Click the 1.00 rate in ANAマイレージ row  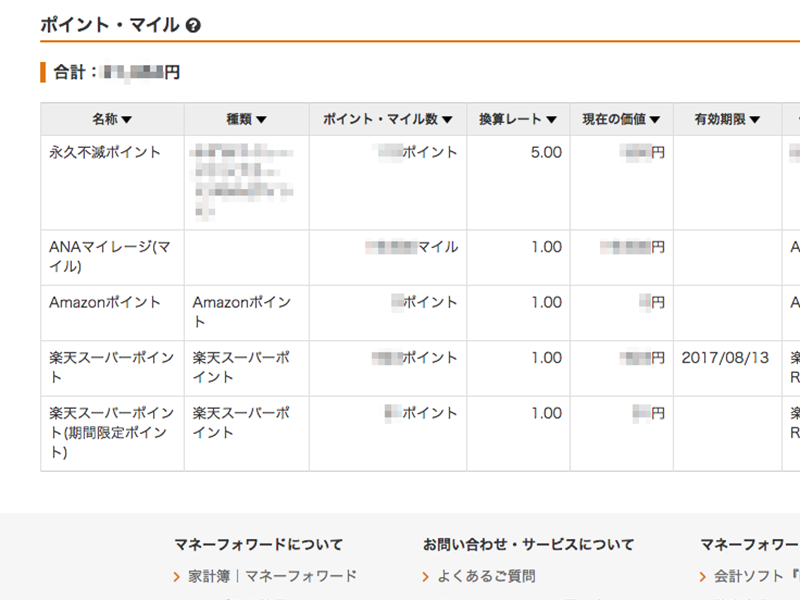pos(546,247)
